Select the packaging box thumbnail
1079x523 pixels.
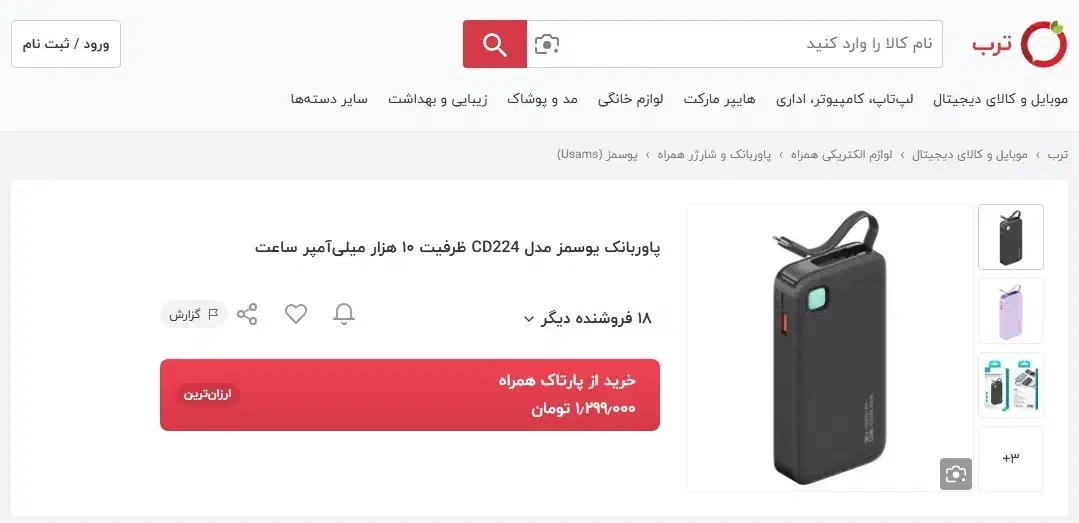tap(1011, 385)
